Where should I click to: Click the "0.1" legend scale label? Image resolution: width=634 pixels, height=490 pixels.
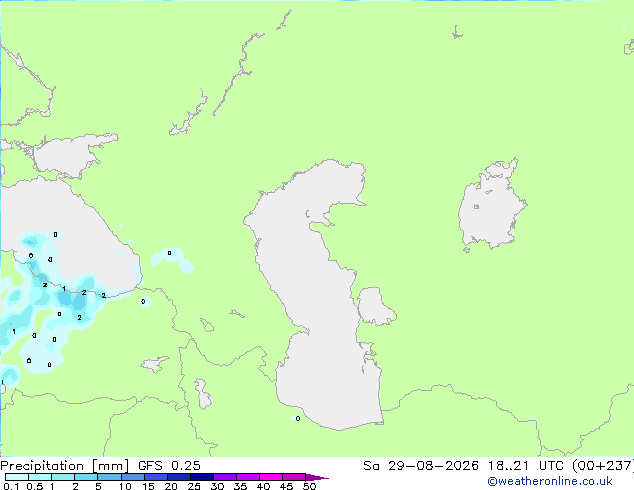(x=11, y=486)
